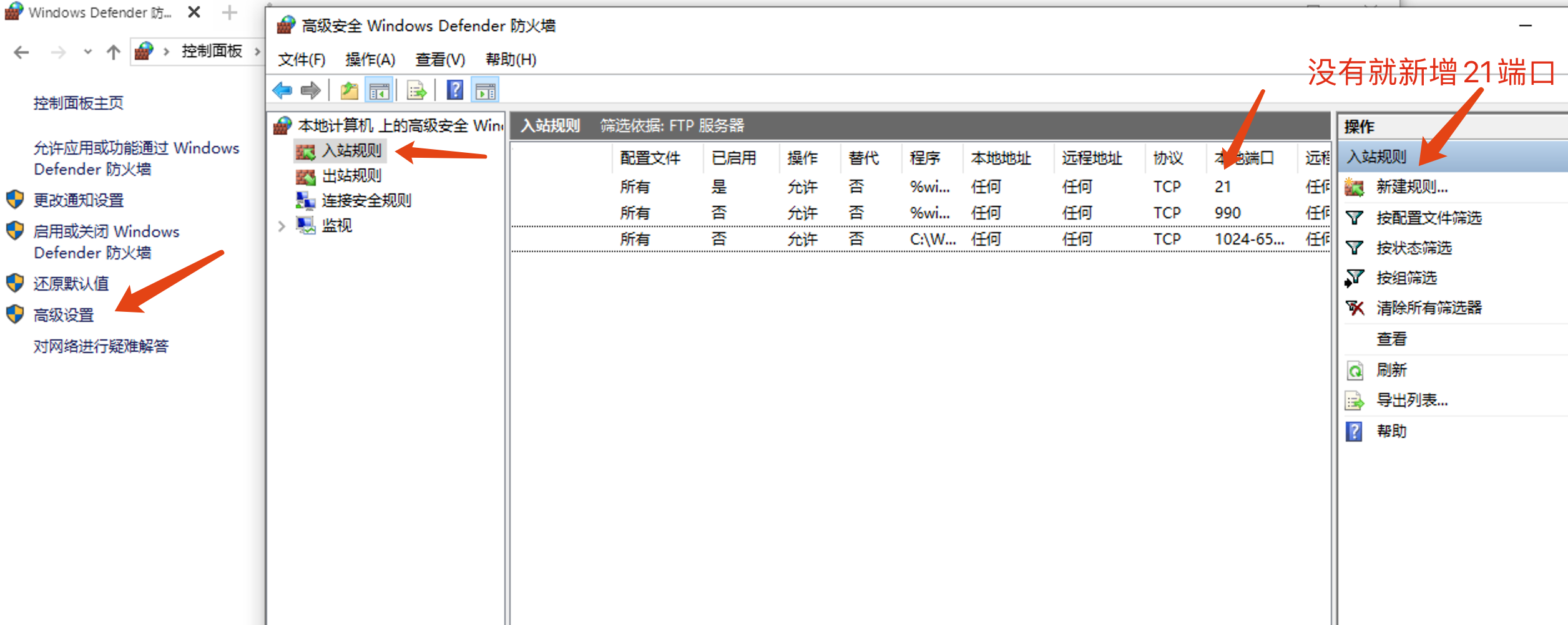Select 入站规则 in the console tree
This screenshot has height=625, width=1568.
[x=351, y=150]
